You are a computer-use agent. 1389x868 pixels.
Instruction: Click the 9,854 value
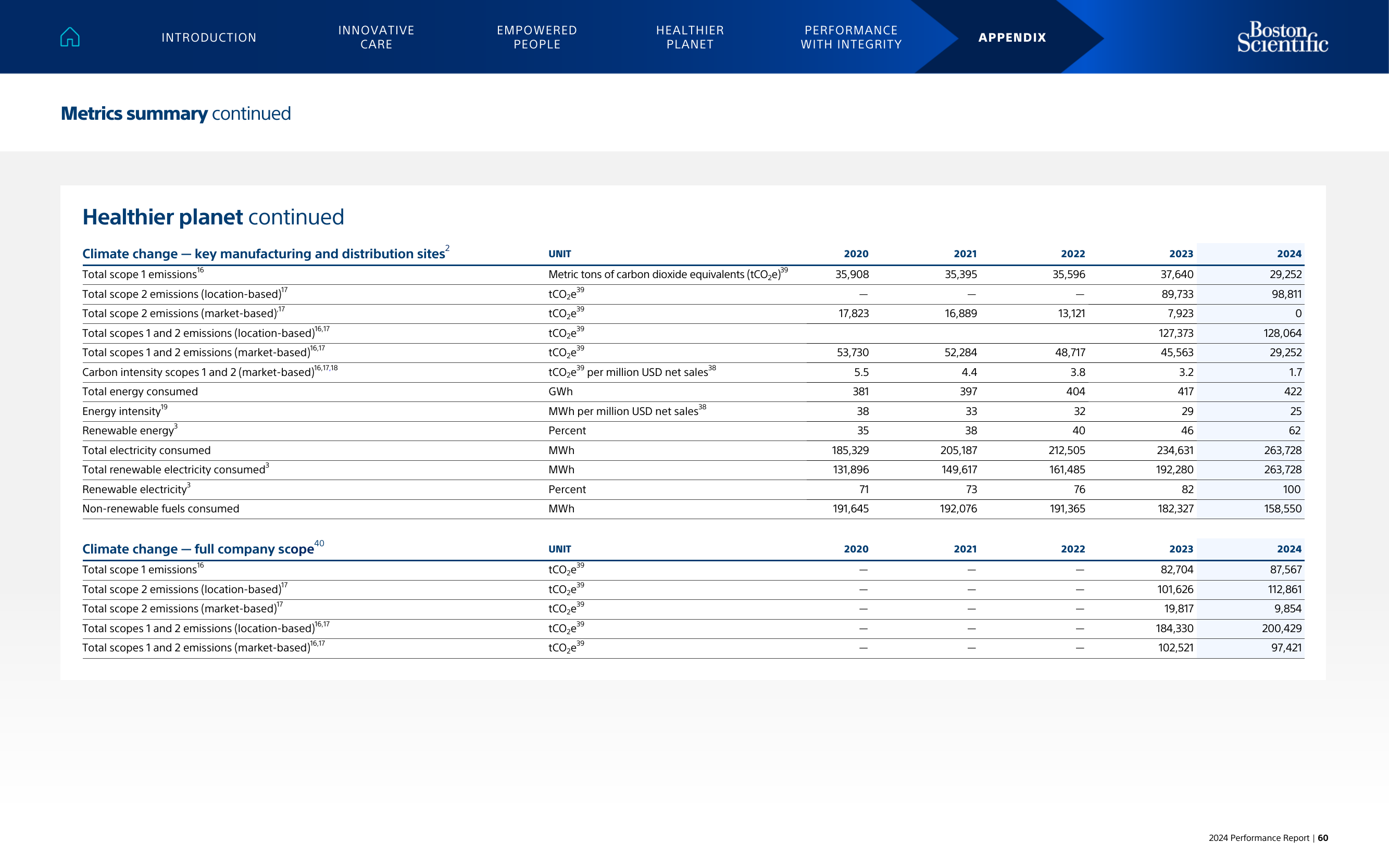(1288, 609)
